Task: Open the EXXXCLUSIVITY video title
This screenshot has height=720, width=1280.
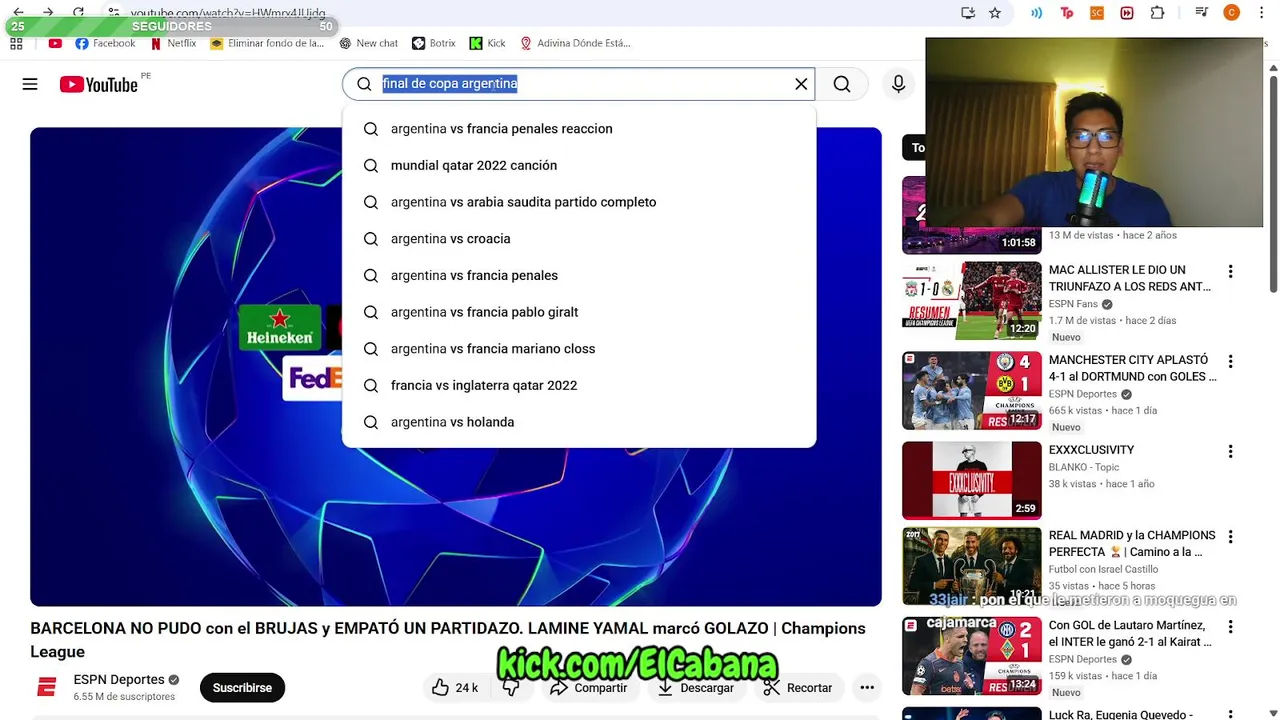Action: coord(1091,450)
